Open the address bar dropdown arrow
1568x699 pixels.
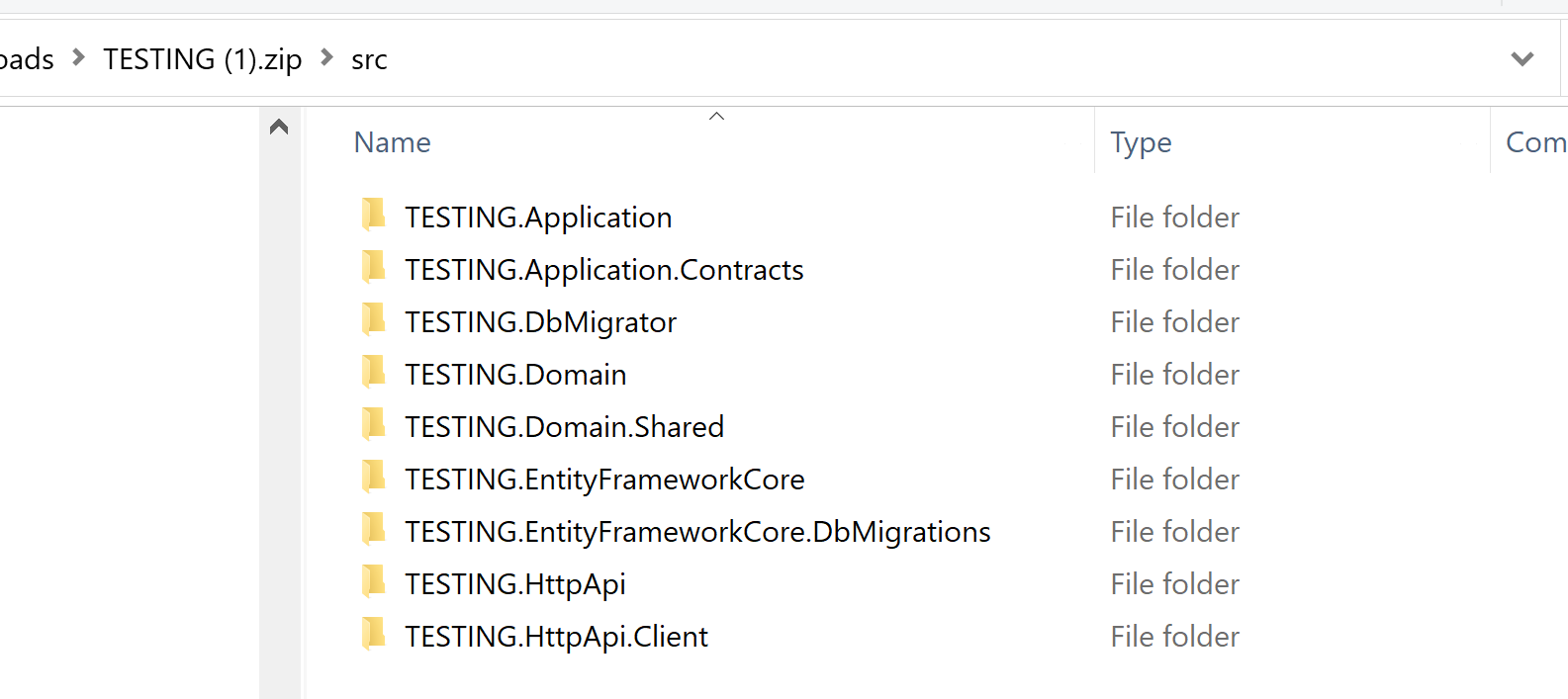click(1522, 58)
